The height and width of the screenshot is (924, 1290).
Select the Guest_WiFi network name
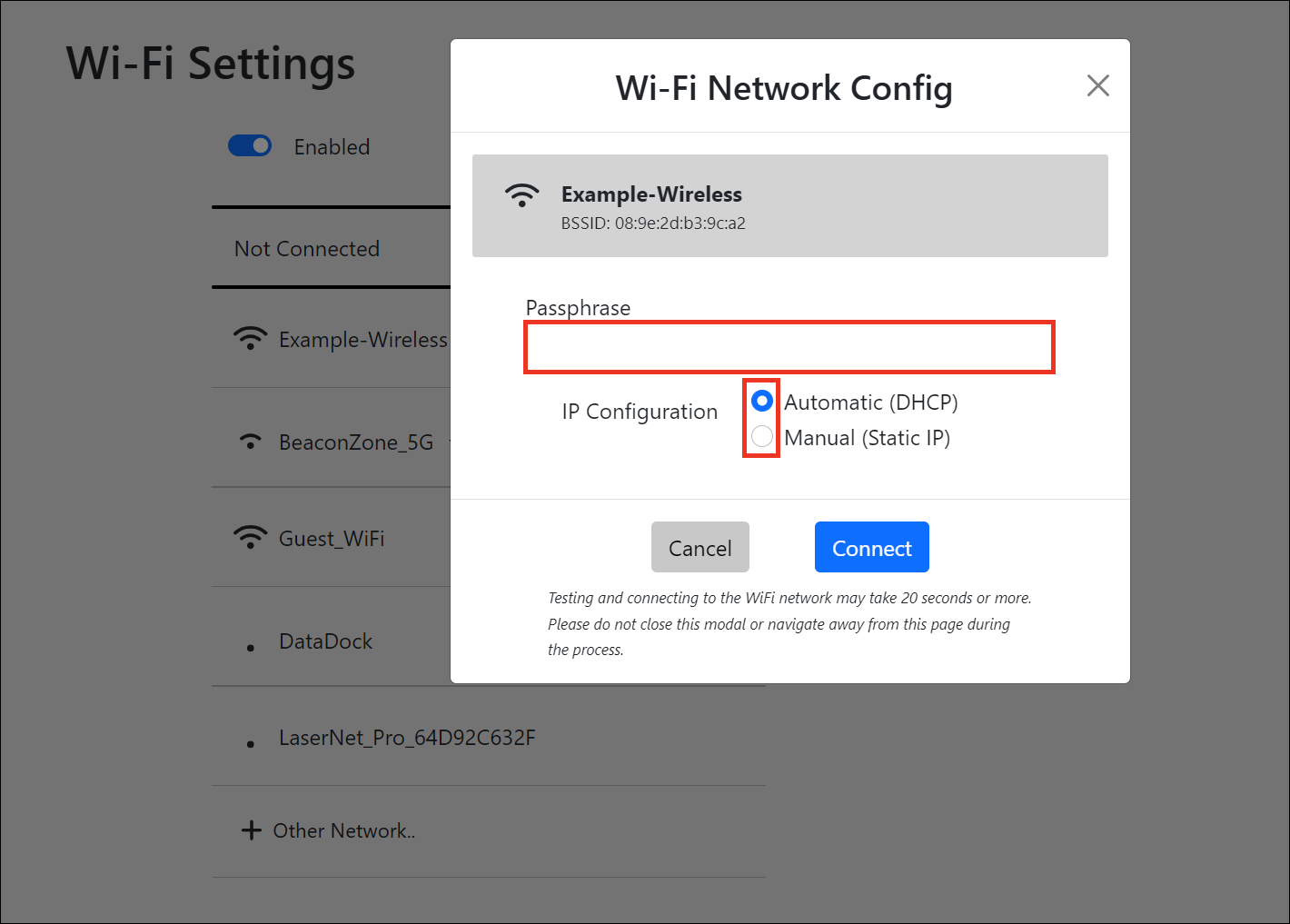pos(332,539)
